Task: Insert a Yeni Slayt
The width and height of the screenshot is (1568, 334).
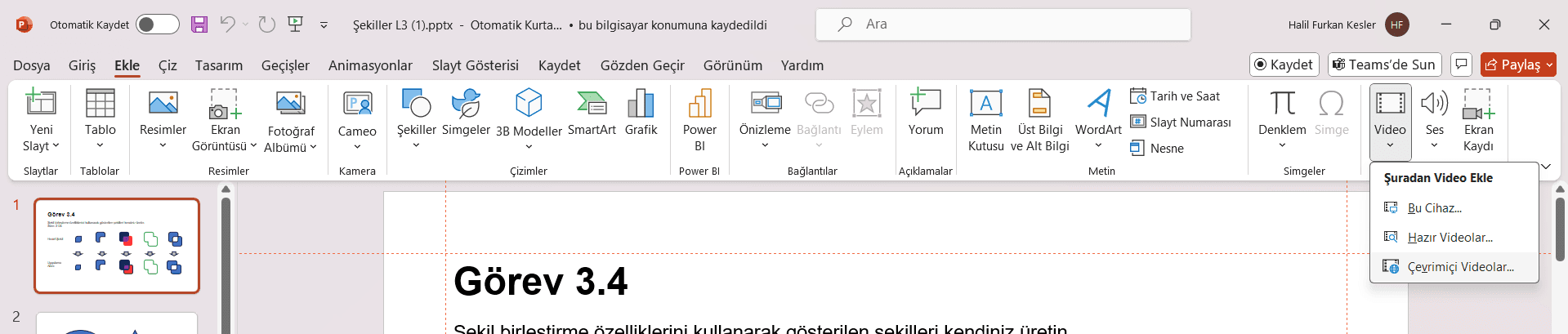Action: coord(41,120)
